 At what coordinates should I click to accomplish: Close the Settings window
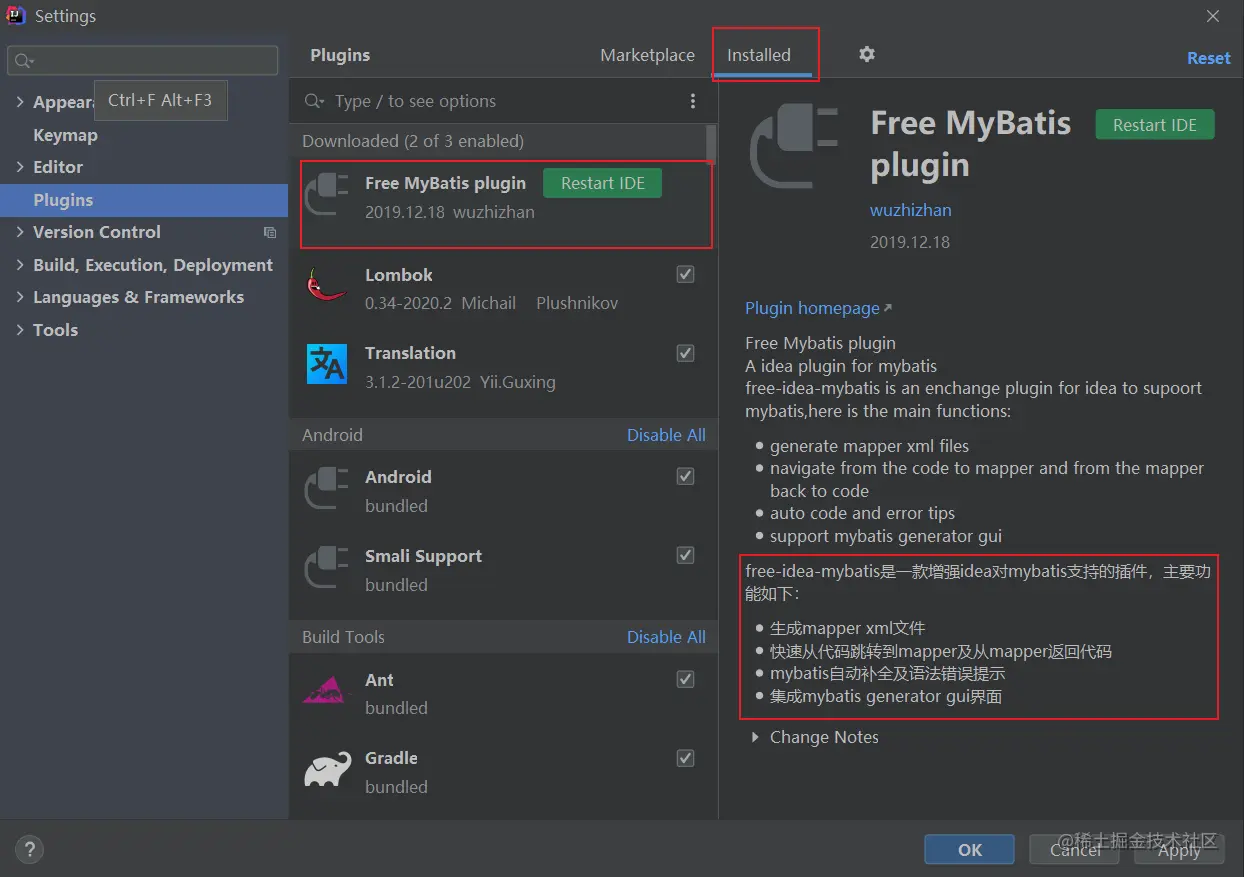1213,16
